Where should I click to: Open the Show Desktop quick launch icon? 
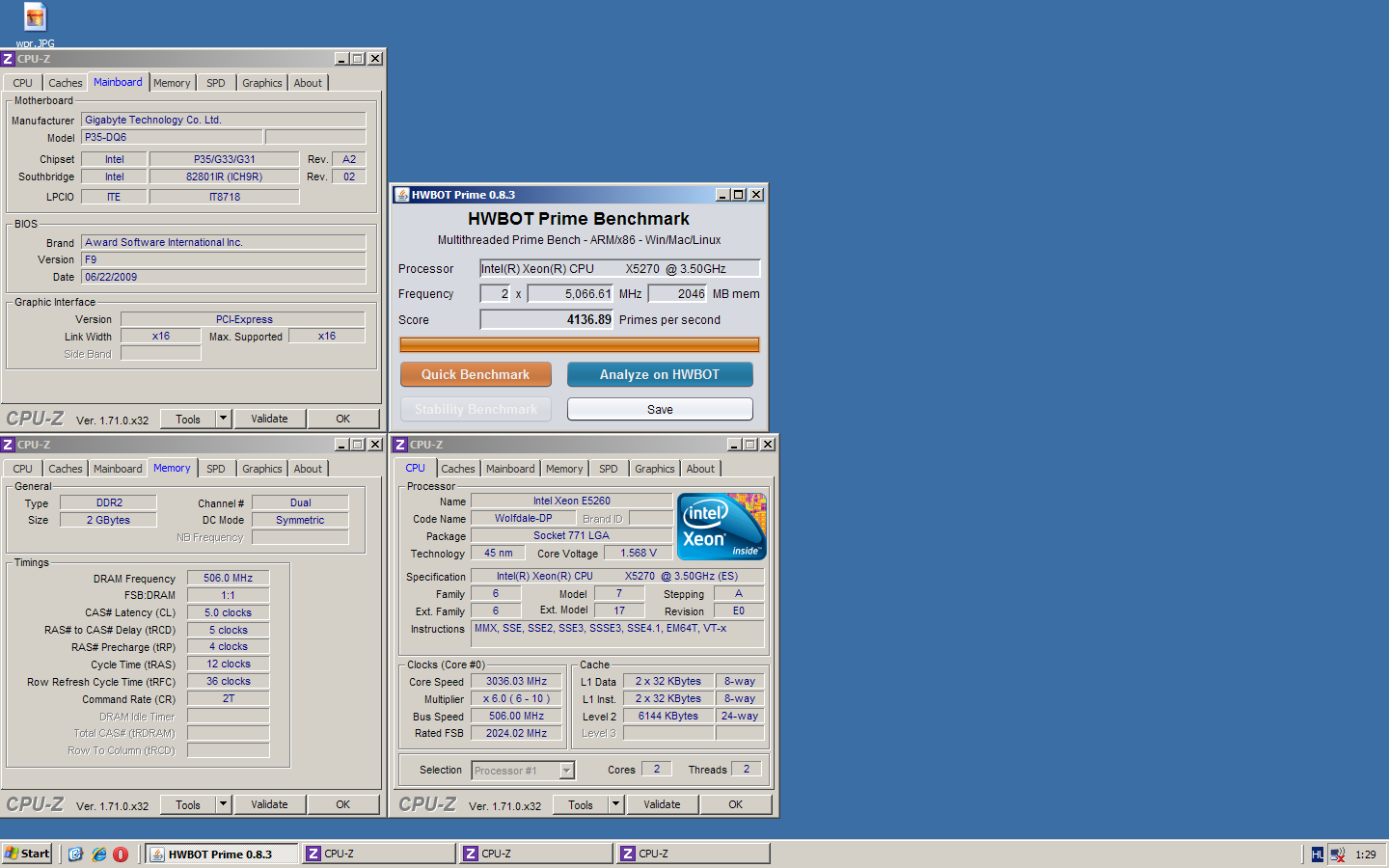(76, 854)
